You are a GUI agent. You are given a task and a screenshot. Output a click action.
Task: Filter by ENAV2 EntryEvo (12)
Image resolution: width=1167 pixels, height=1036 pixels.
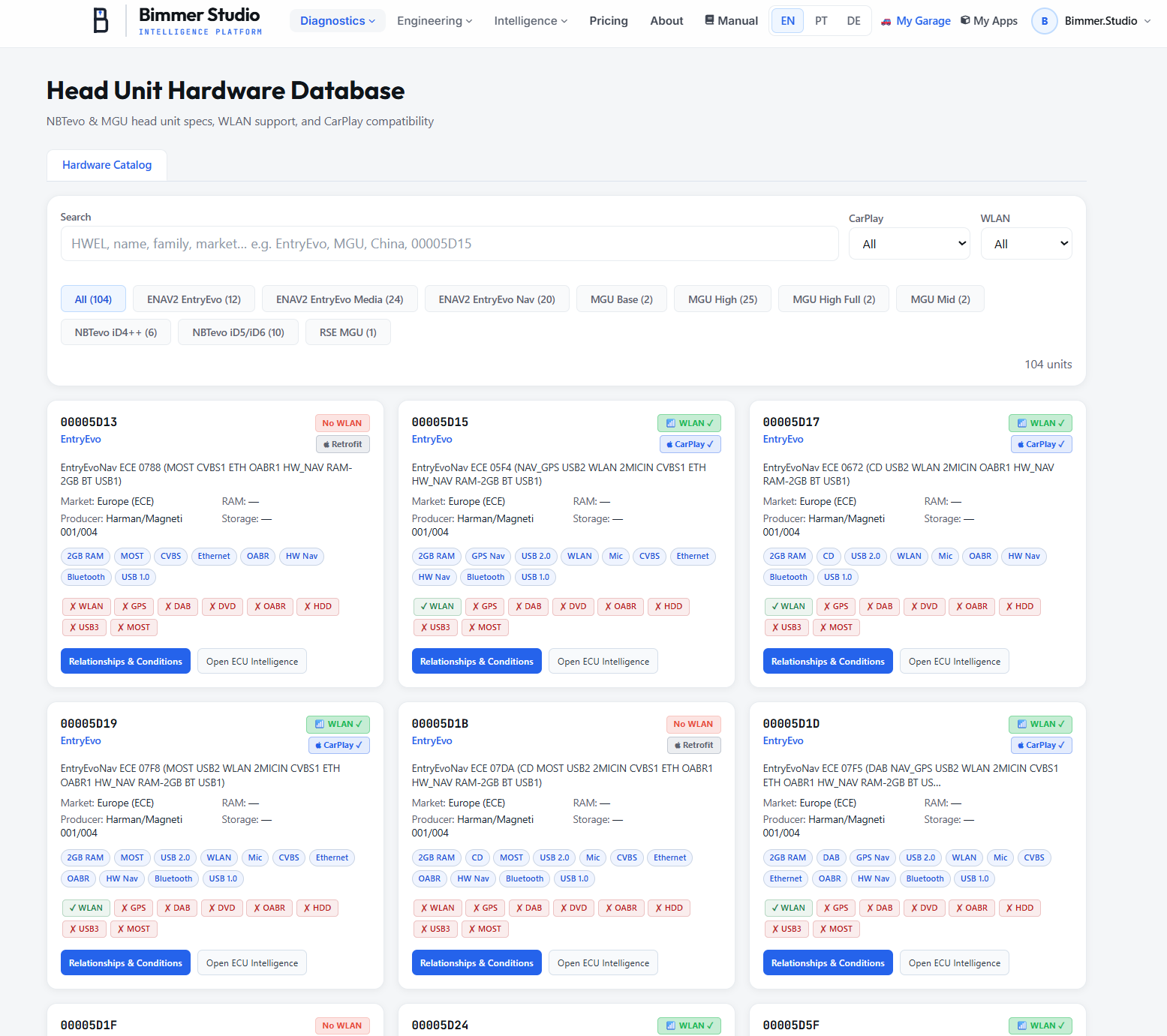194,299
